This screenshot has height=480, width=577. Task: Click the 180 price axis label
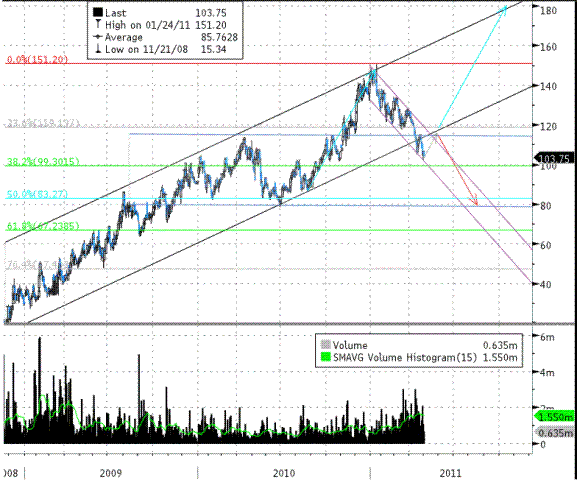[548, 10]
